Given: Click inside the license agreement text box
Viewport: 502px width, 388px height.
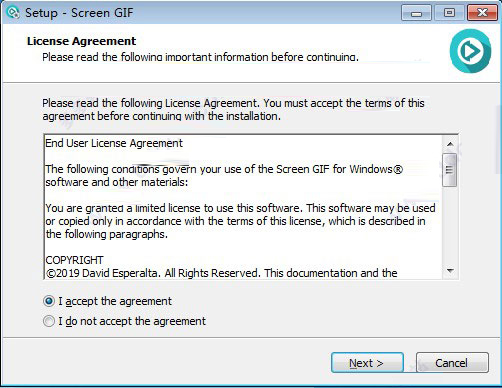Looking at the screenshot, I should 243,207.
